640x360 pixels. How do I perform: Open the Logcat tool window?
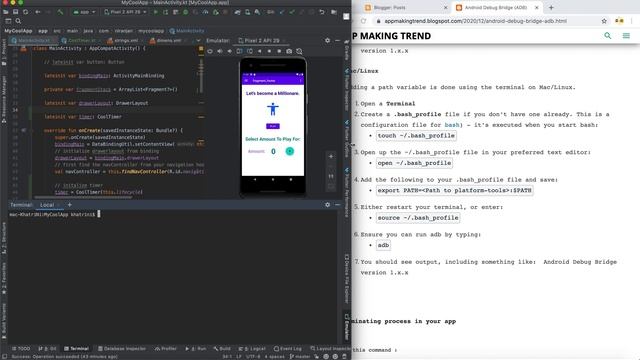(252, 349)
